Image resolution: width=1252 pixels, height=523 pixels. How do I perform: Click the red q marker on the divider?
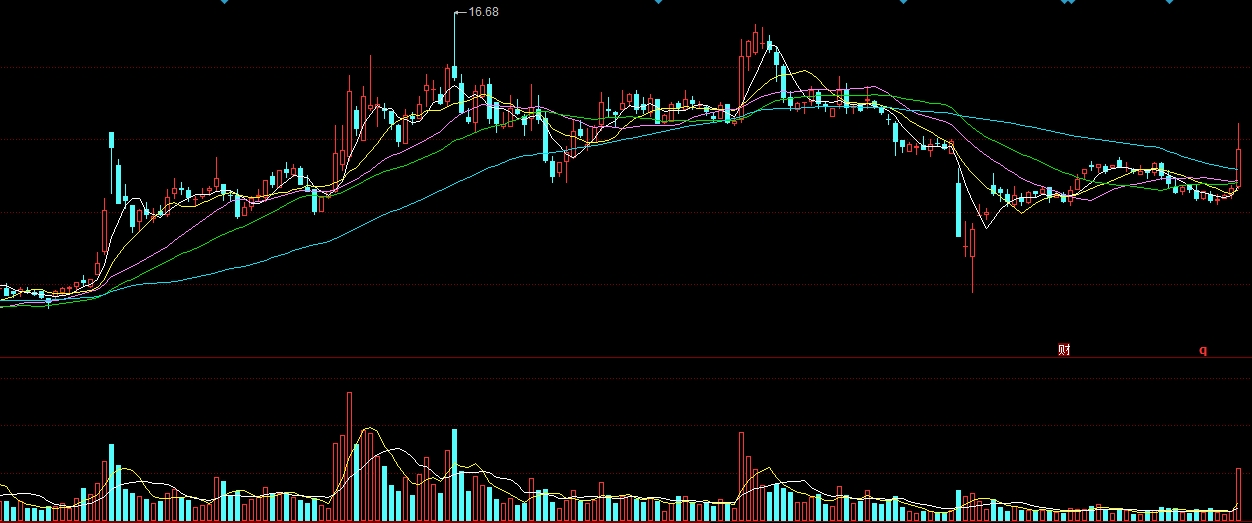1203,351
